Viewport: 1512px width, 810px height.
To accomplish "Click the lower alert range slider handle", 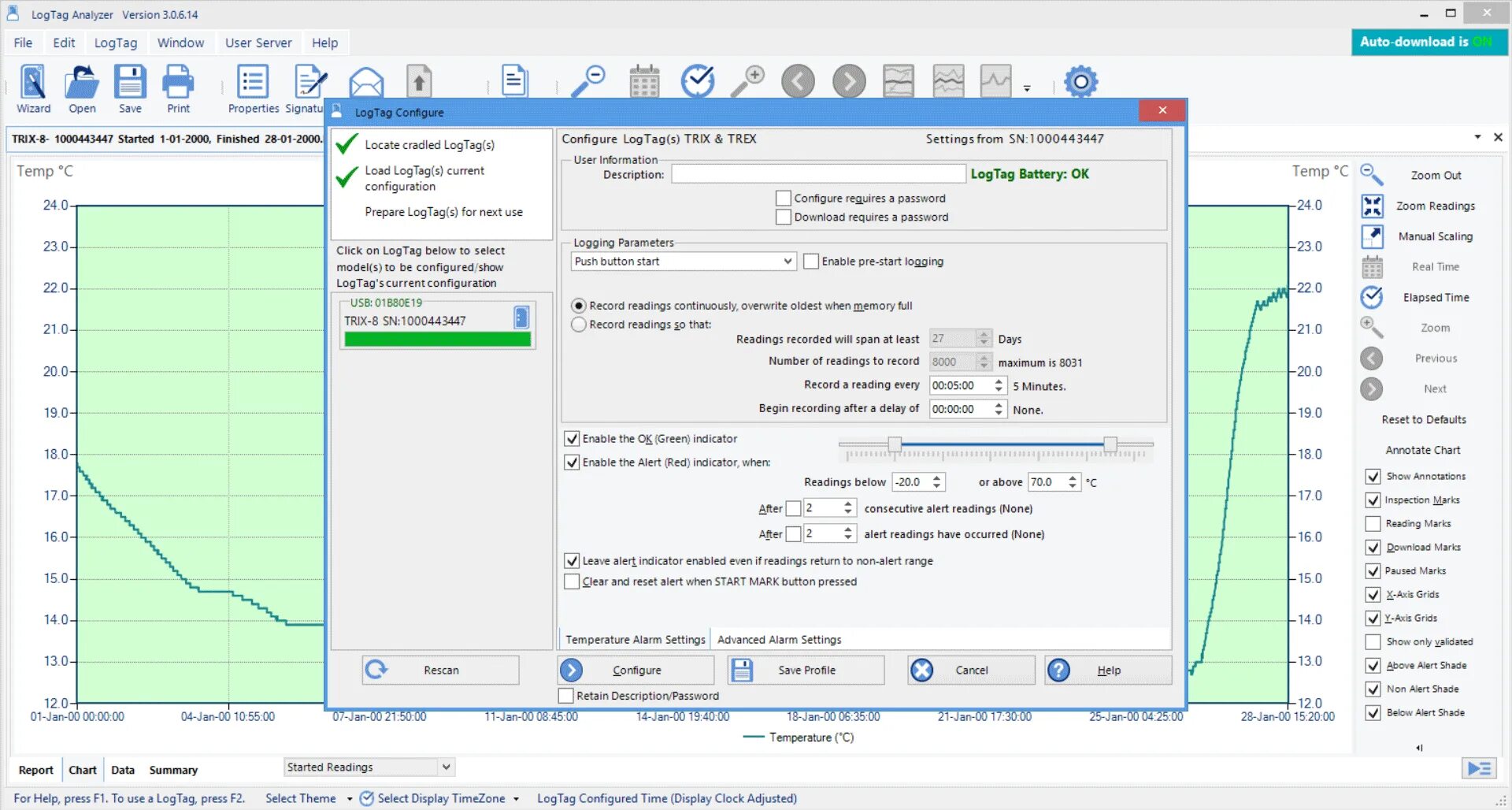I will click(x=895, y=444).
